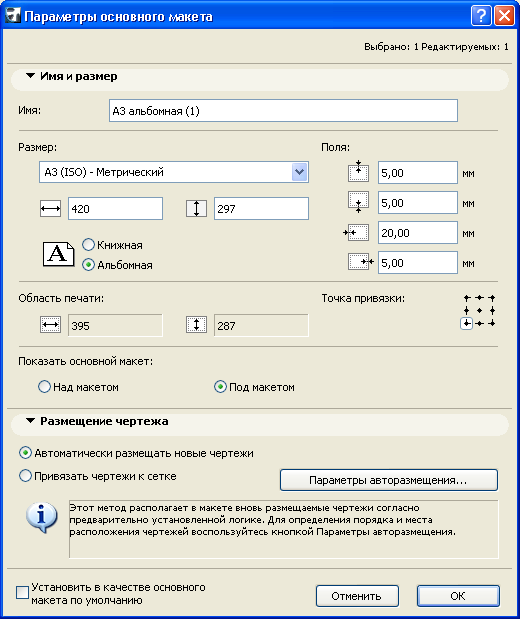
Task: Click the Область печати label
Action: [61, 298]
